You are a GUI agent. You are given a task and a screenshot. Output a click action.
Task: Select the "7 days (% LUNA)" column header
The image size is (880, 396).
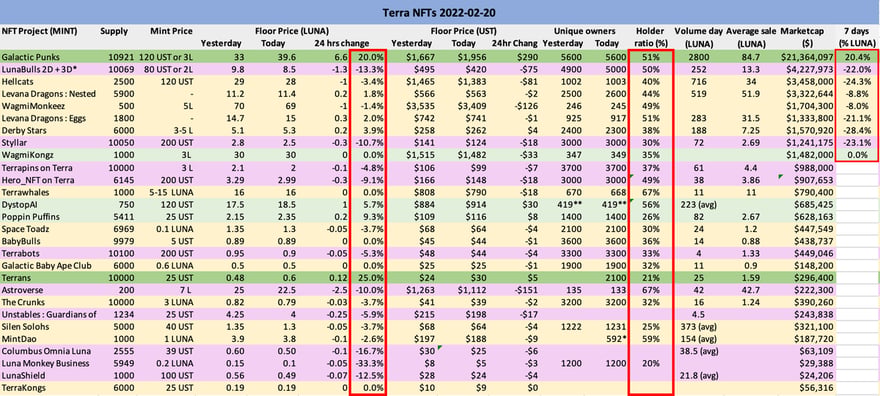coord(858,38)
